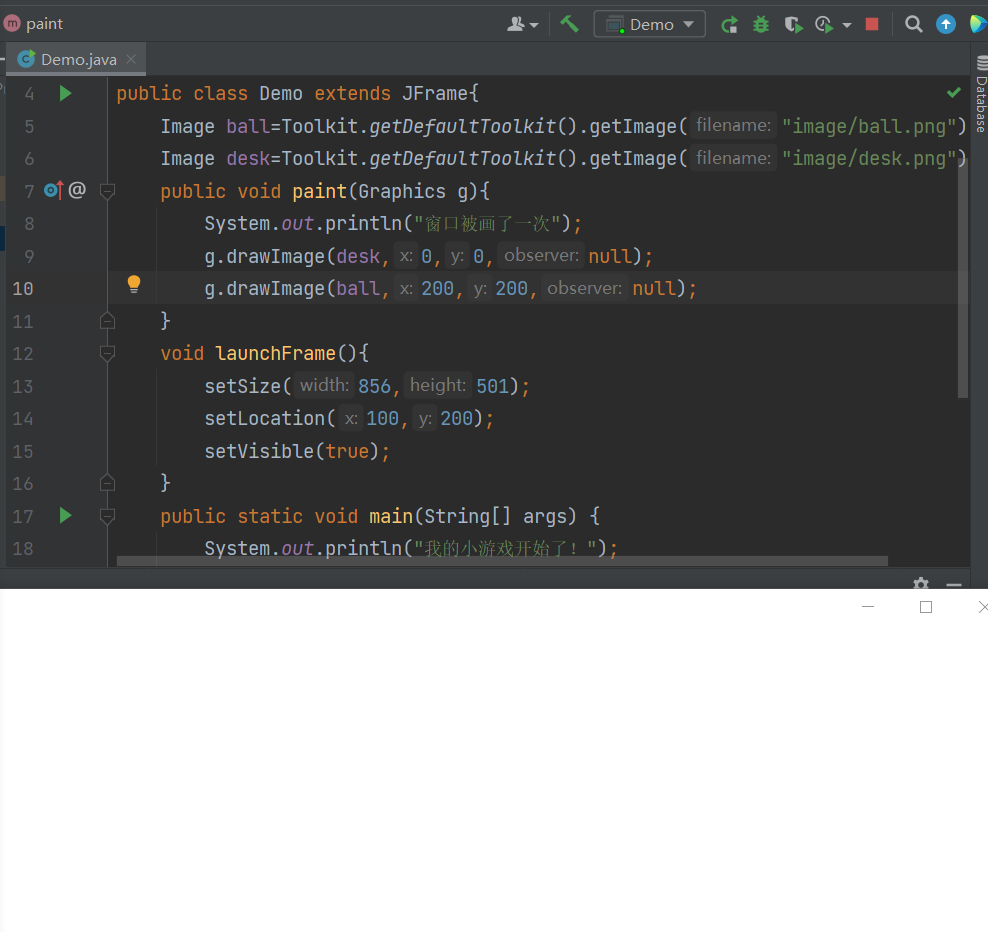Viewport: 988px width, 932px height.
Task: Click the "Graphics" parameter type on line 7
Action: pos(402,191)
